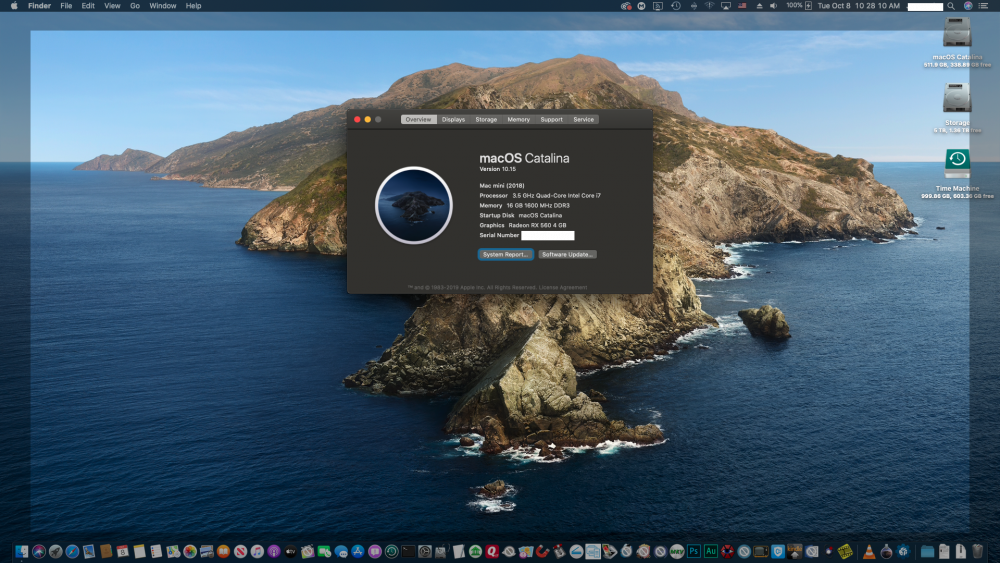
Task: Open Notification Center in menu bar
Action: (x=983, y=6)
